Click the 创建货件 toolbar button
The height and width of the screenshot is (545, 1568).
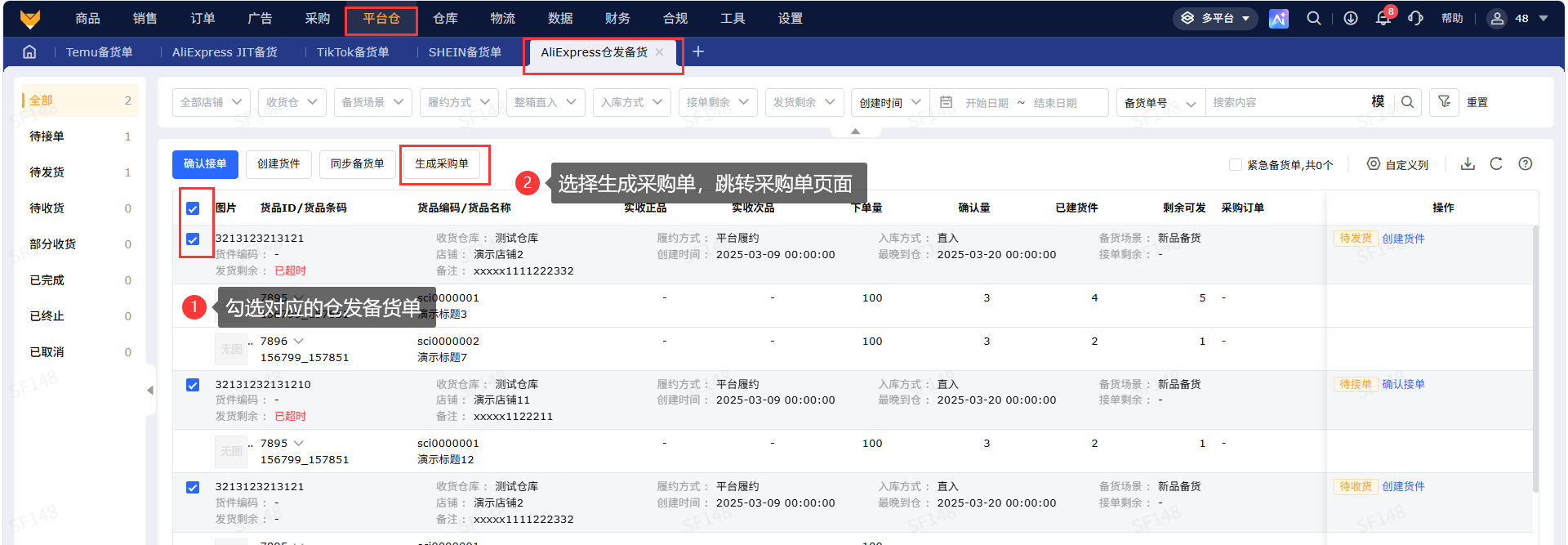click(278, 164)
